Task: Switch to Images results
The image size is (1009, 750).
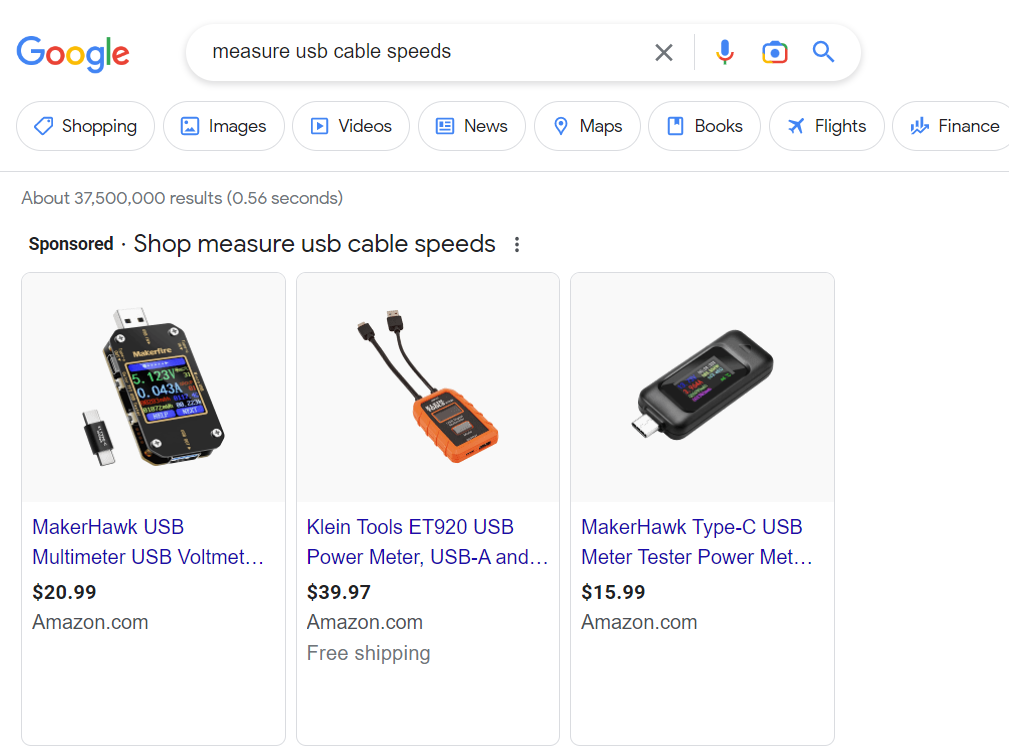Action: pos(223,126)
